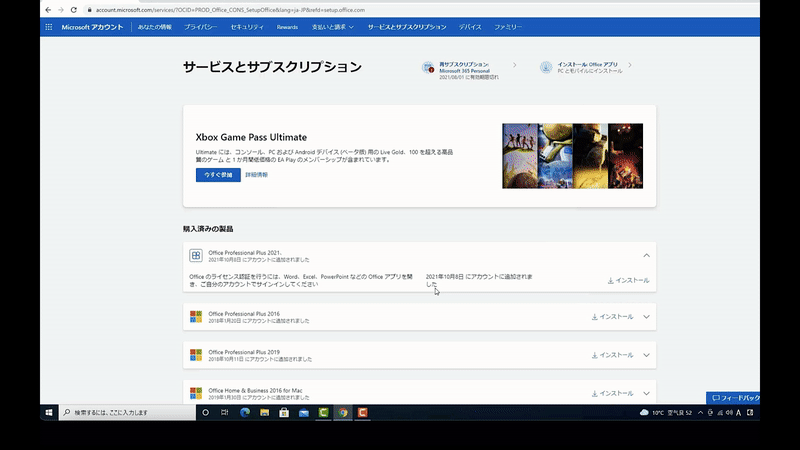Click the Xbox Game Pass Ultimate heading

point(251,137)
